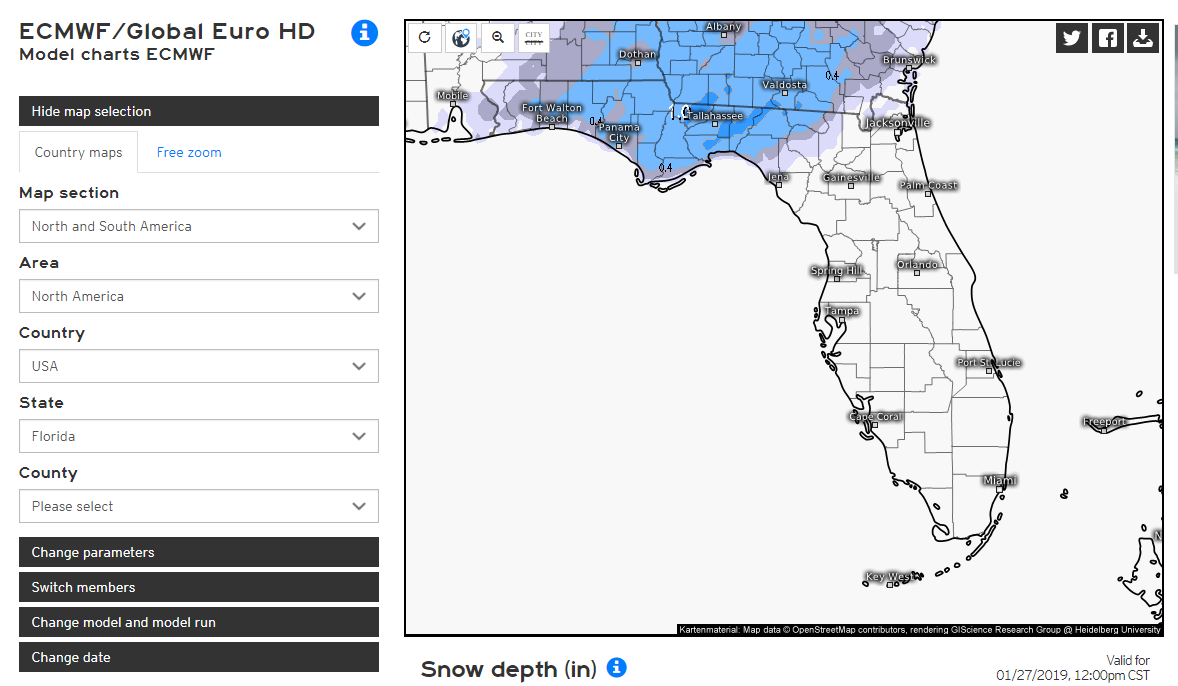
Task: Open the Country dropdown showing USA
Action: click(199, 366)
